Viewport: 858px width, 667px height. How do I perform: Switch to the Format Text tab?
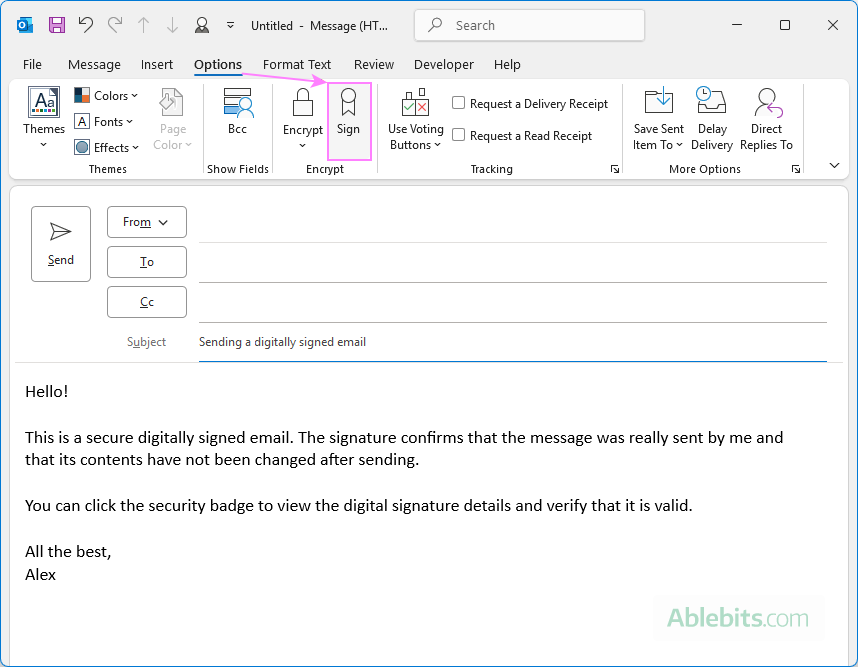(x=297, y=64)
